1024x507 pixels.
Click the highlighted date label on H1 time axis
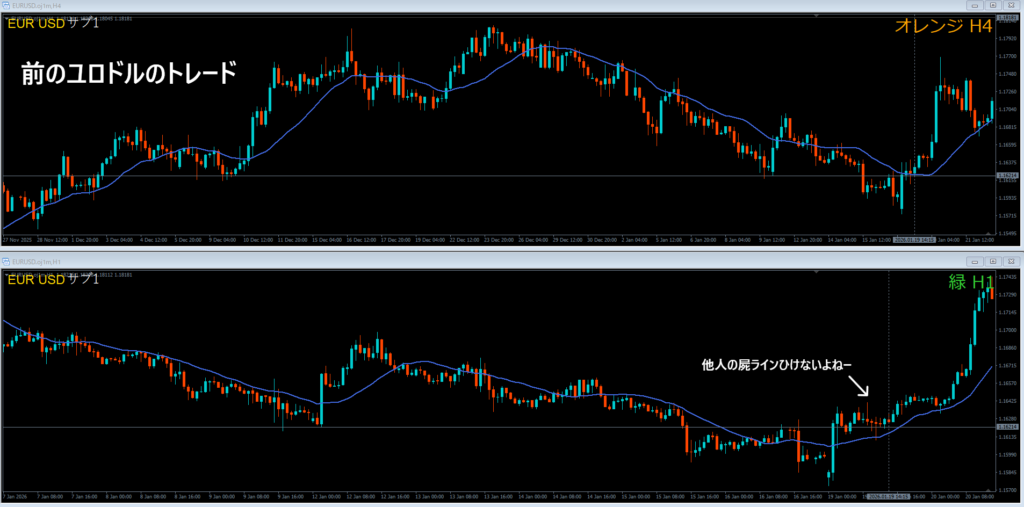[x=887, y=494]
